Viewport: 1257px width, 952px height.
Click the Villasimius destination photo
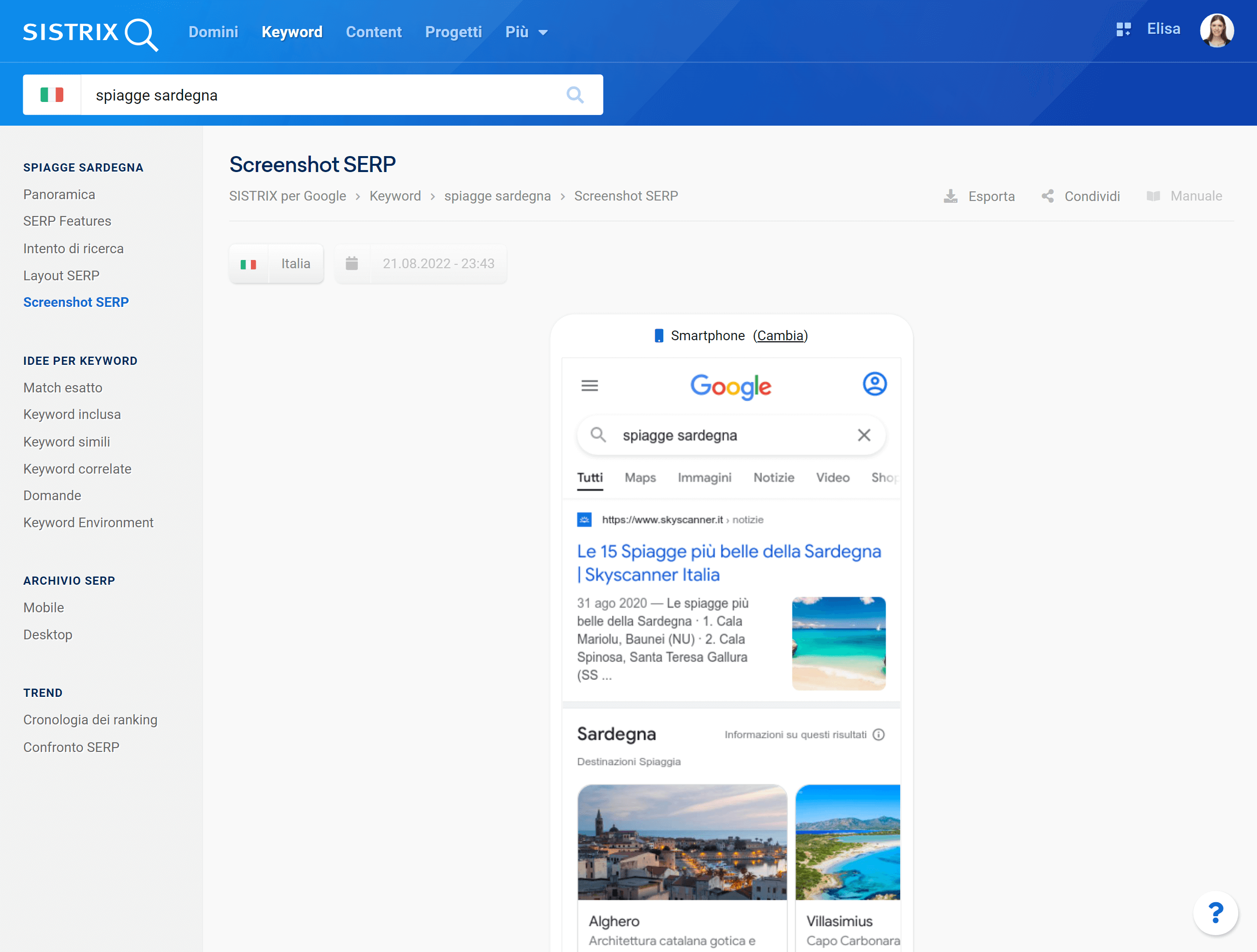pos(848,843)
